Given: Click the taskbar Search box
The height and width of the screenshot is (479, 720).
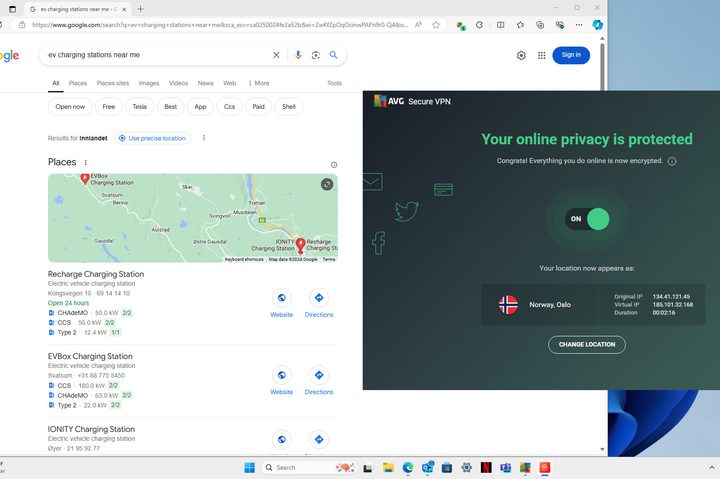Looking at the screenshot, I should point(308,468).
